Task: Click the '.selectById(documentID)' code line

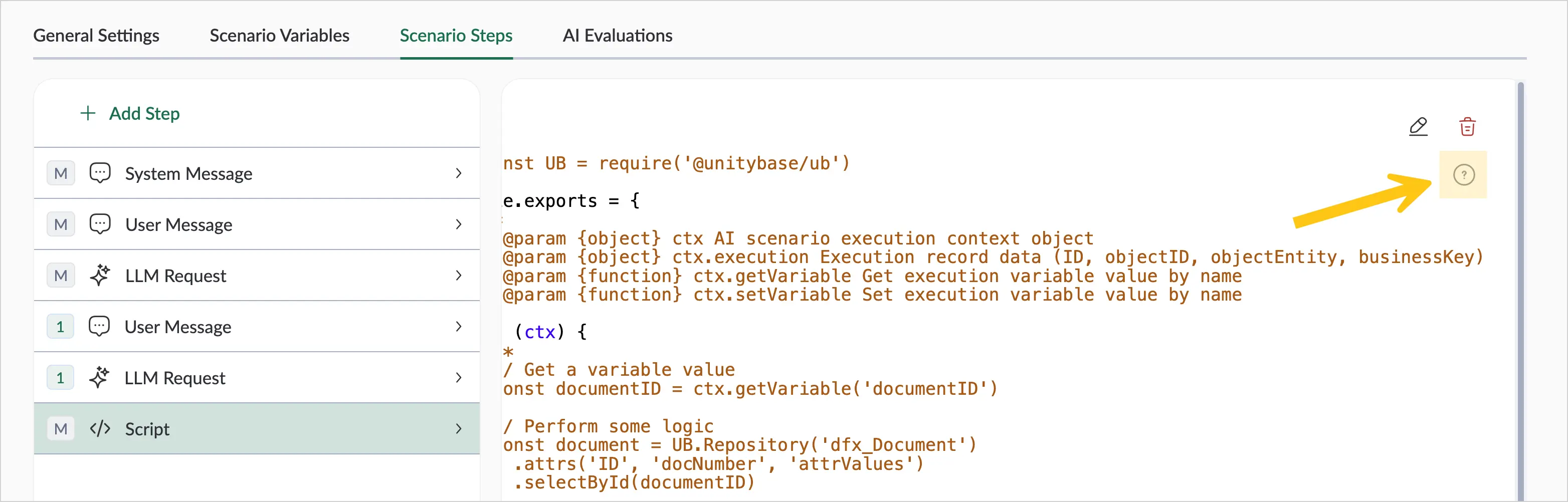Action: click(x=634, y=482)
